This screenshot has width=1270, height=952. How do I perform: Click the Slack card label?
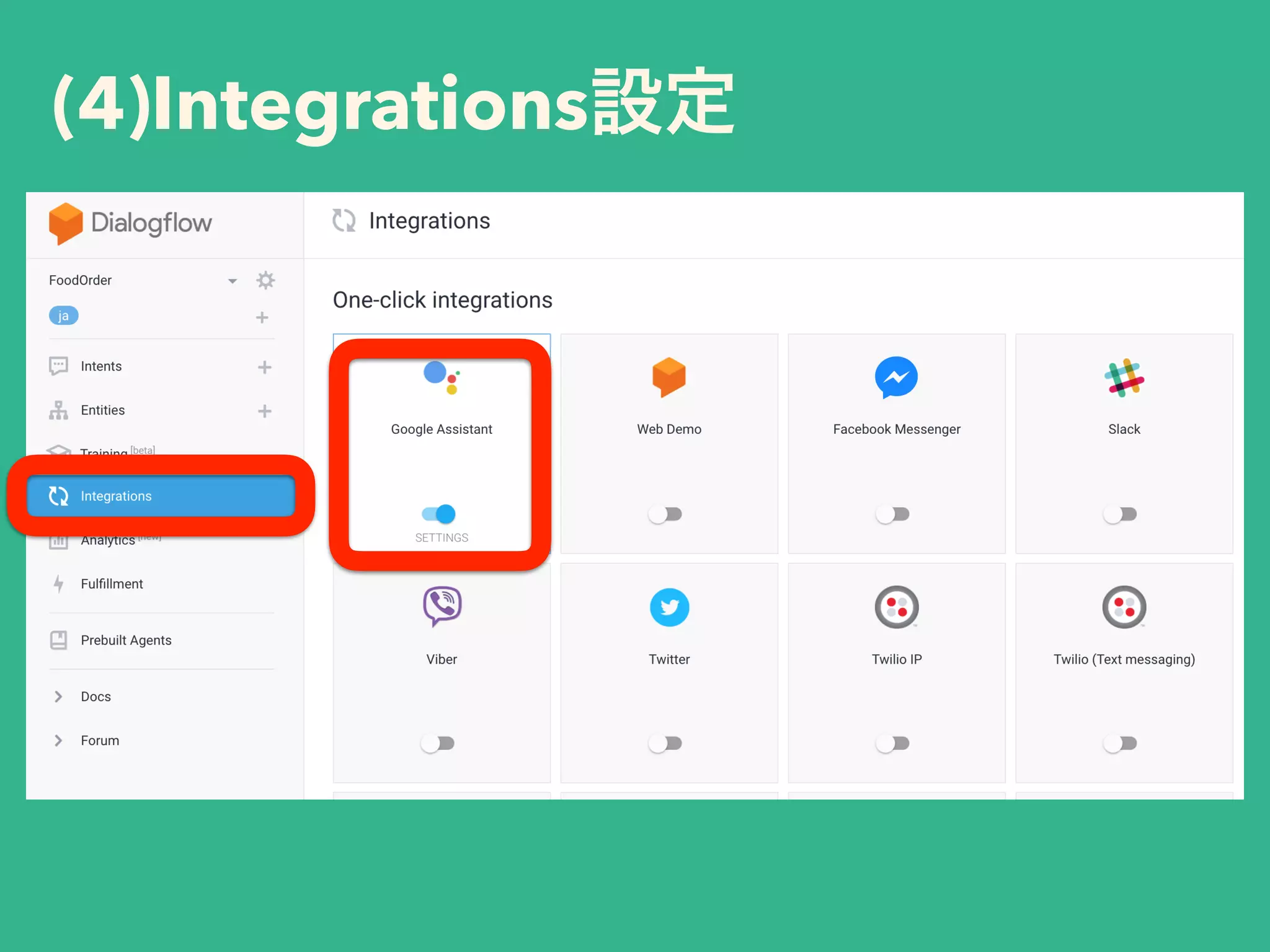pyautogui.click(x=1124, y=429)
